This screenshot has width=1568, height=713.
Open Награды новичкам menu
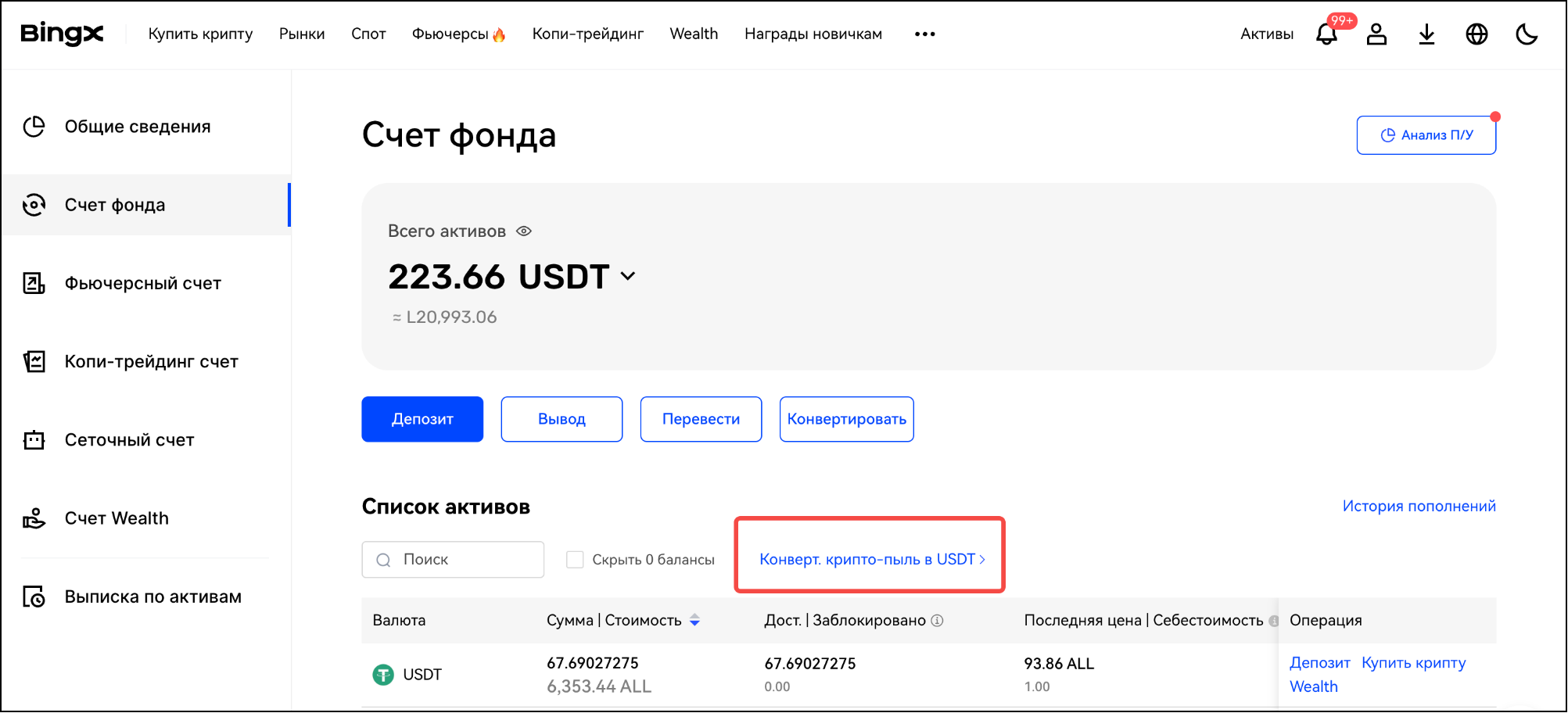tap(813, 34)
